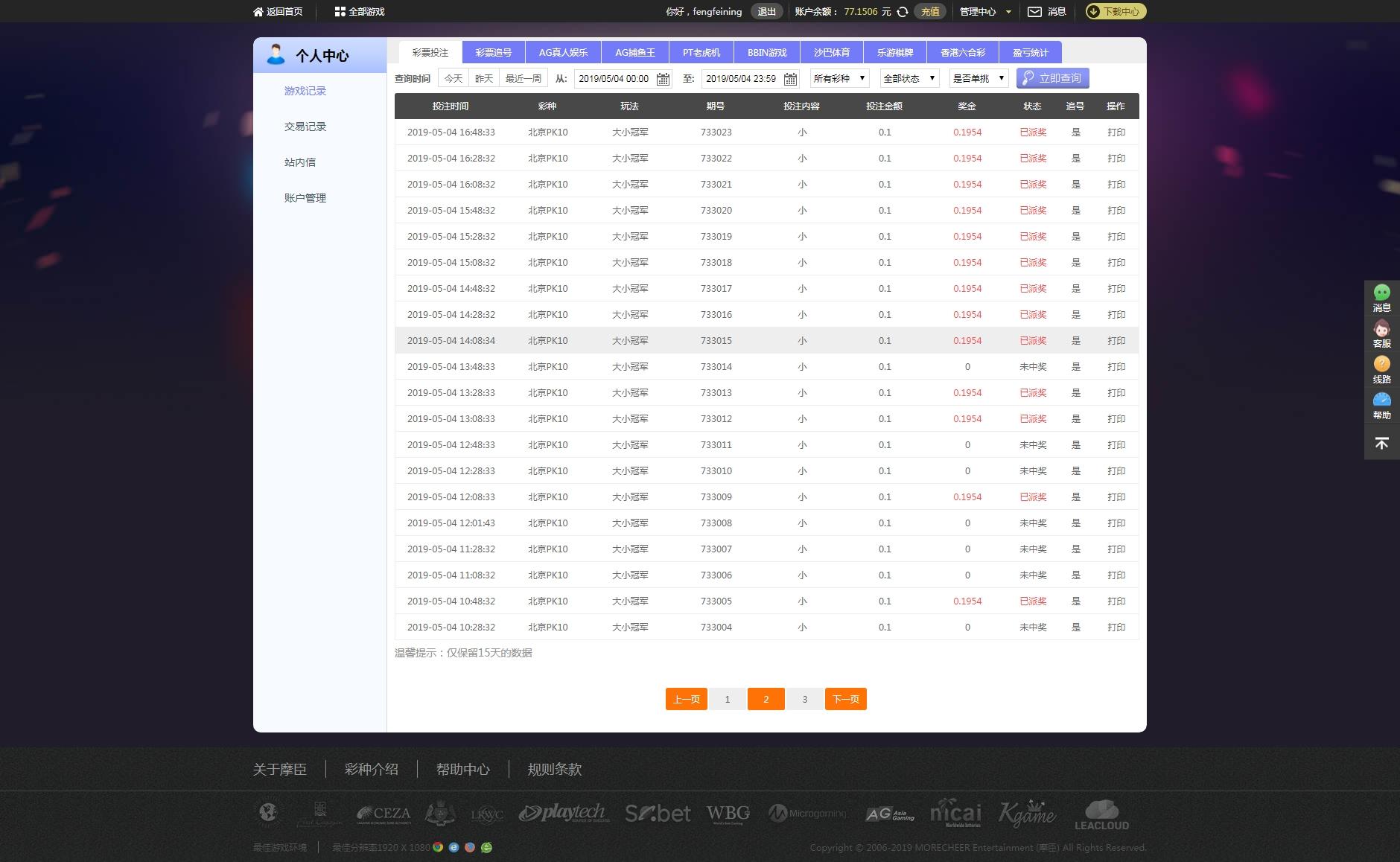Select 交易记录 in the sidebar
Screen dimensions: 1400x862
coord(305,127)
